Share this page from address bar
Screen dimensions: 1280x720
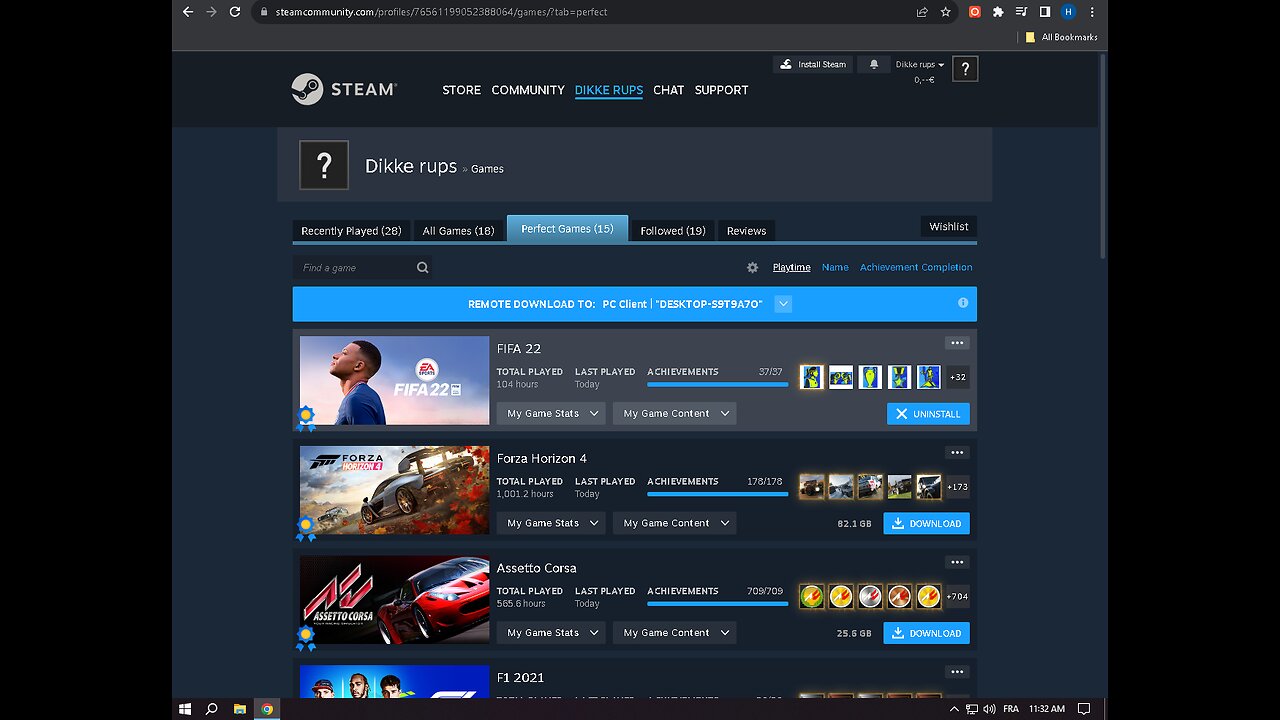(x=922, y=12)
